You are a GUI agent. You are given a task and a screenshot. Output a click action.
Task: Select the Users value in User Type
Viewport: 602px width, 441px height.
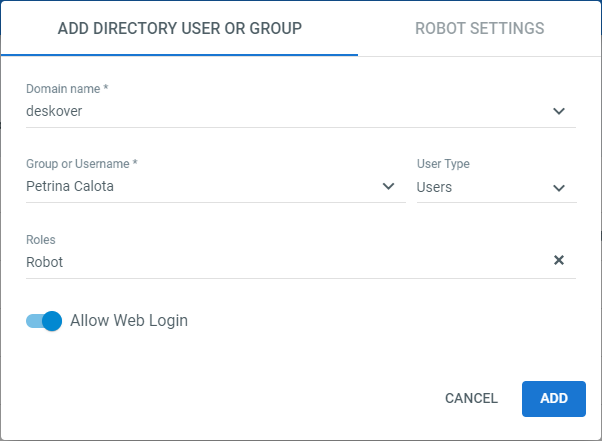(x=434, y=187)
